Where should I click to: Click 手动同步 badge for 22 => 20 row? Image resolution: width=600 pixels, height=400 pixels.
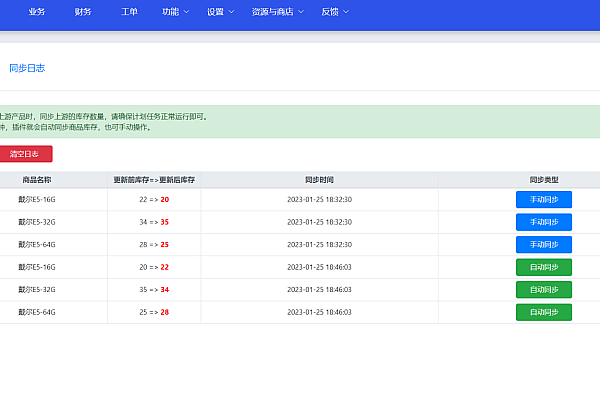click(x=544, y=199)
